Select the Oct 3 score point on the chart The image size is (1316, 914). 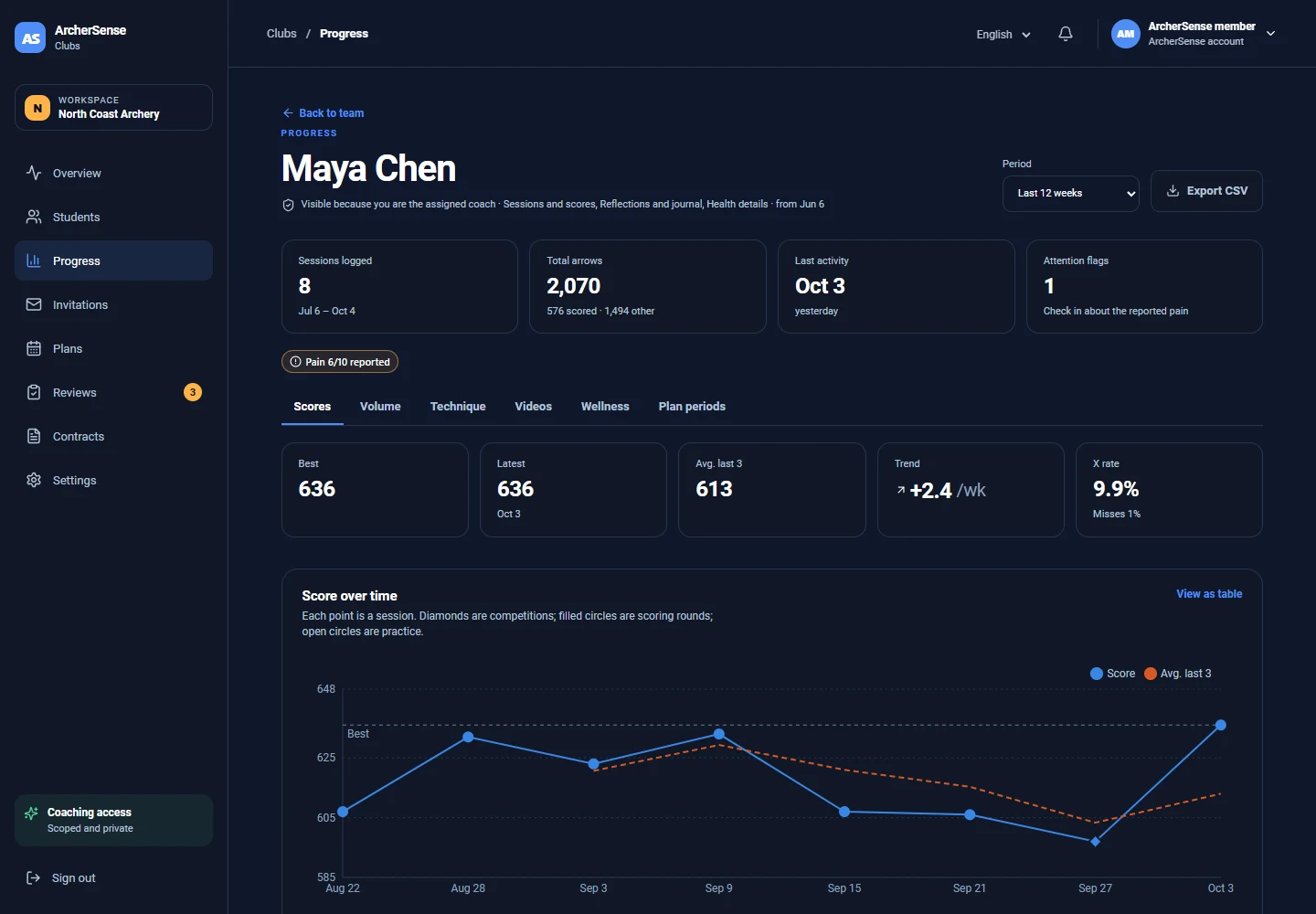[1220, 725]
